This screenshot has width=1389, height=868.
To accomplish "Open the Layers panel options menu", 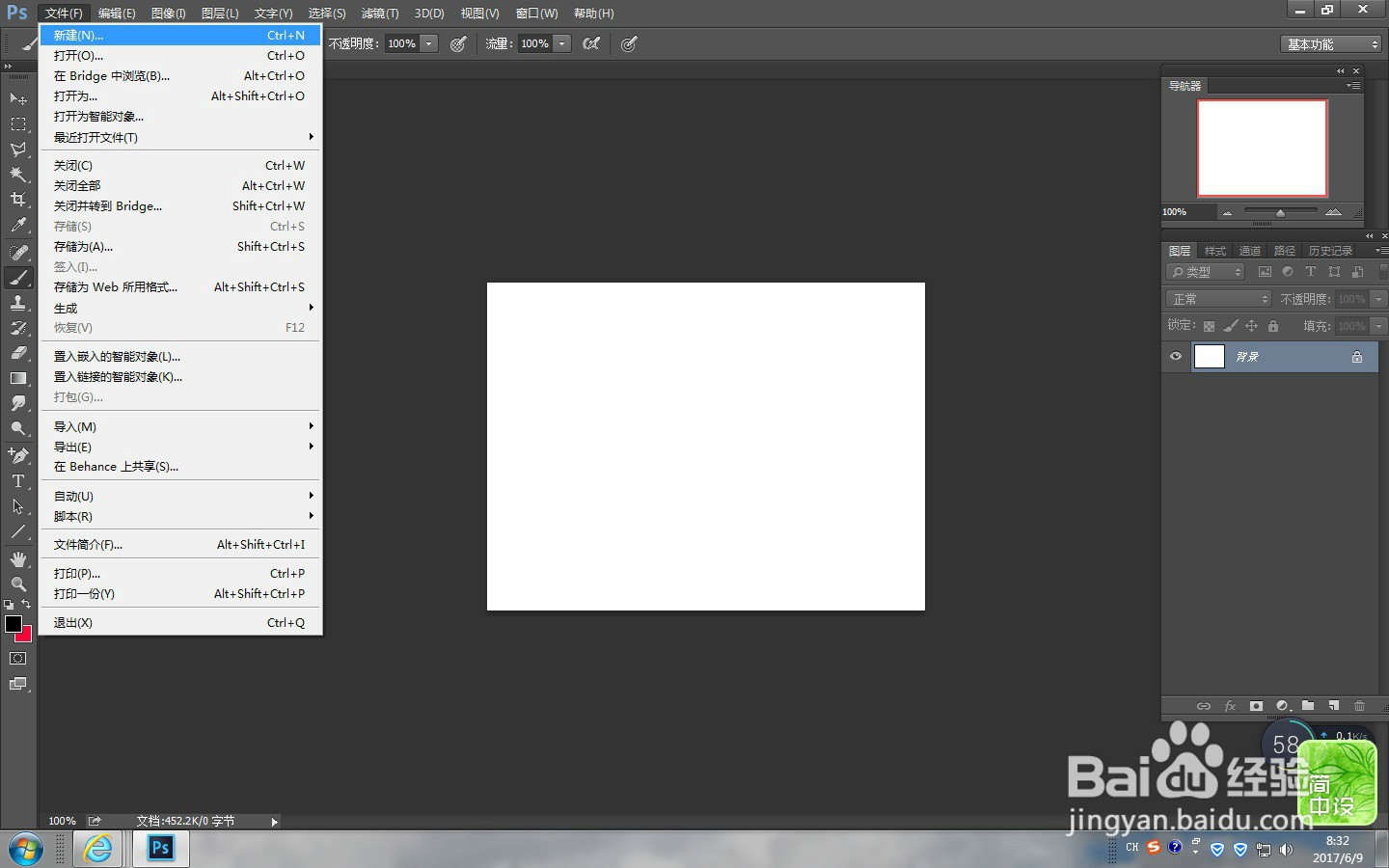I will tap(1381, 250).
